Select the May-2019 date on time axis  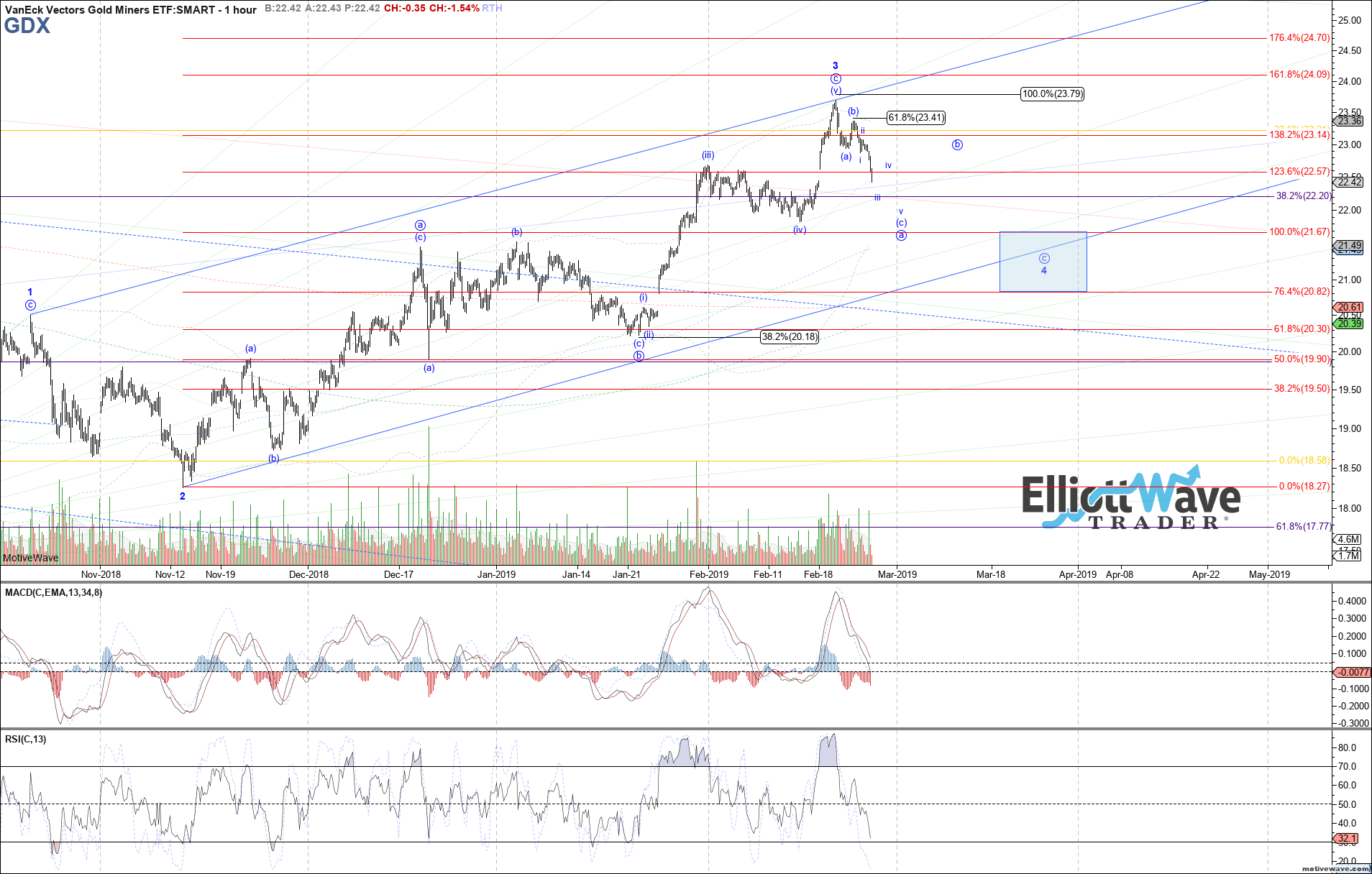pos(1269,574)
